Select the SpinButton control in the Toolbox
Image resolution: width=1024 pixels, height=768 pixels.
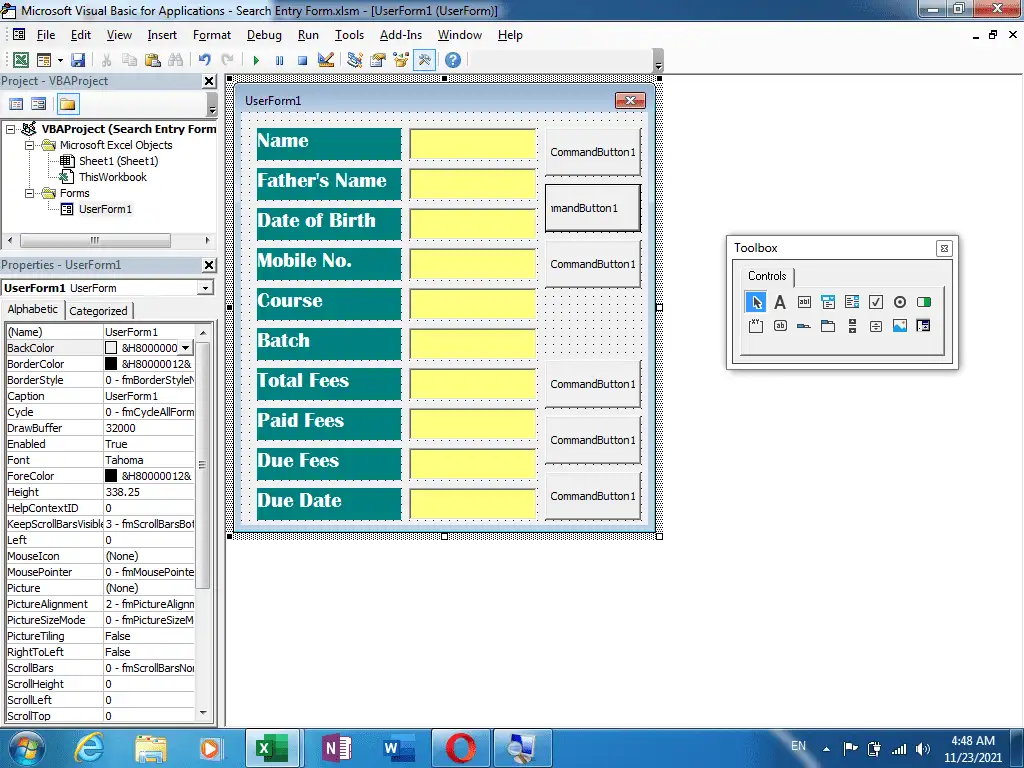click(876, 326)
